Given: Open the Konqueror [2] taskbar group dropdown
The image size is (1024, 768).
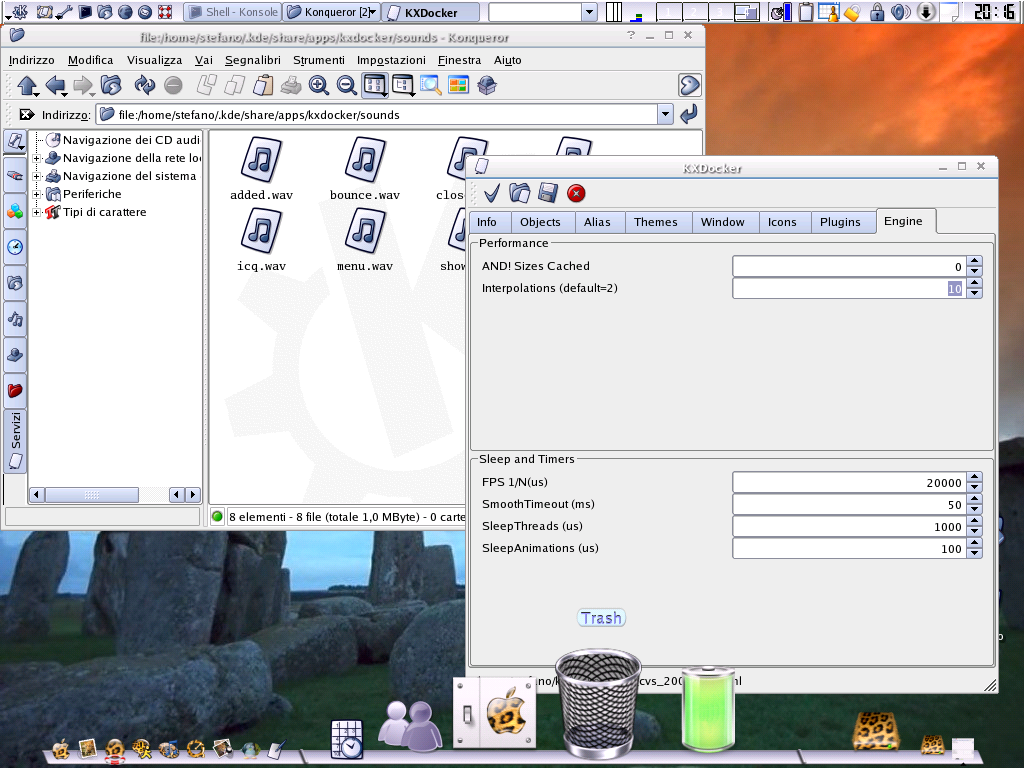Looking at the screenshot, I should pos(373,12).
